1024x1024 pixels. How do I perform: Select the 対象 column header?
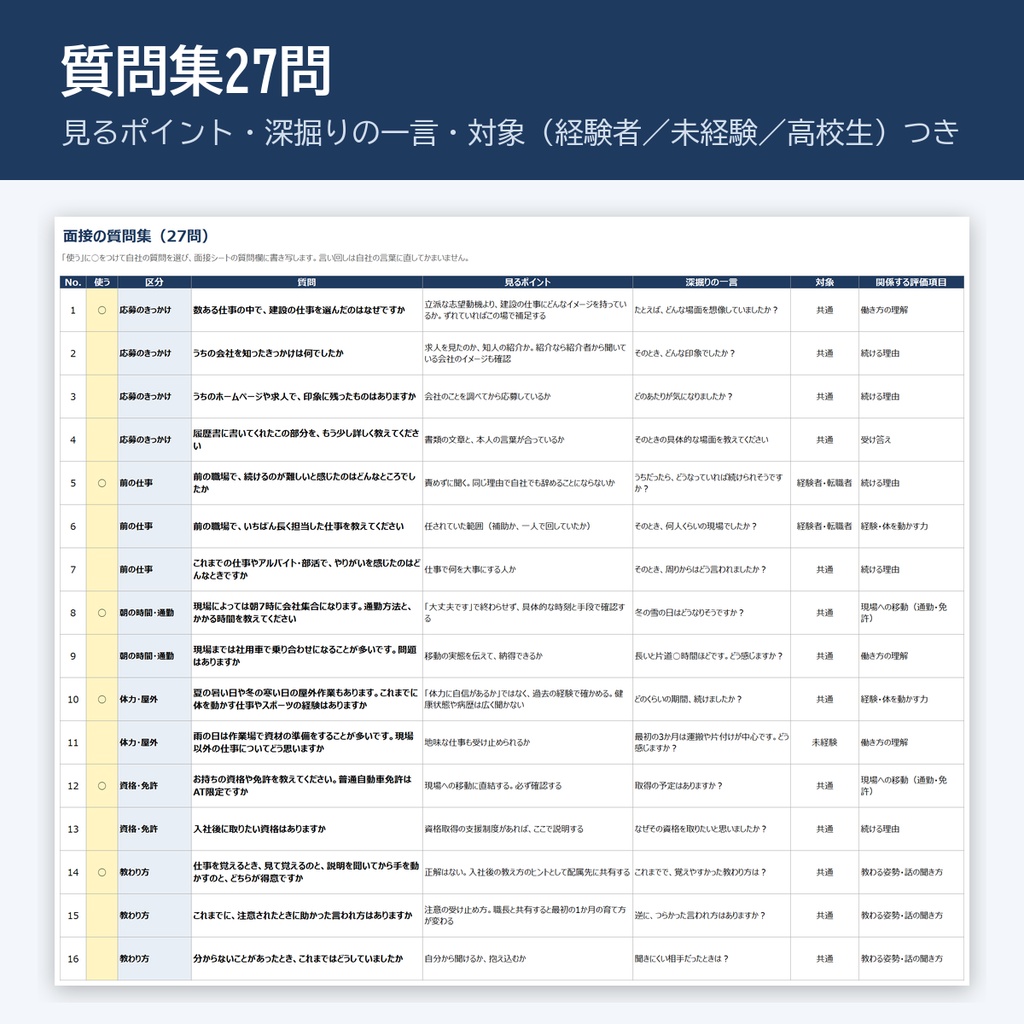[x=824, y=282]
